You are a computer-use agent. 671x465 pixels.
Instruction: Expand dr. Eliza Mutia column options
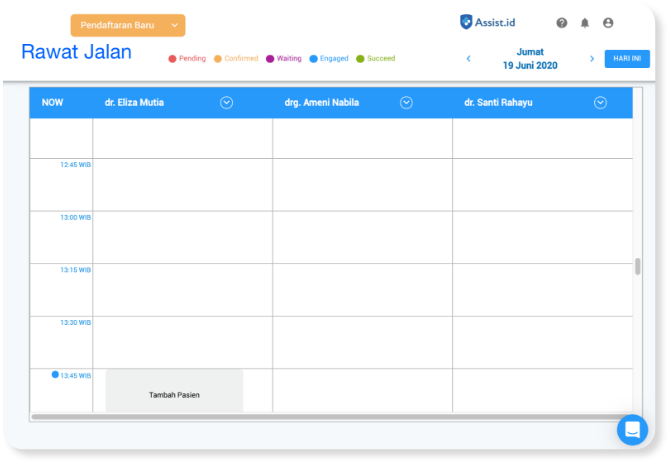point(226,103)
